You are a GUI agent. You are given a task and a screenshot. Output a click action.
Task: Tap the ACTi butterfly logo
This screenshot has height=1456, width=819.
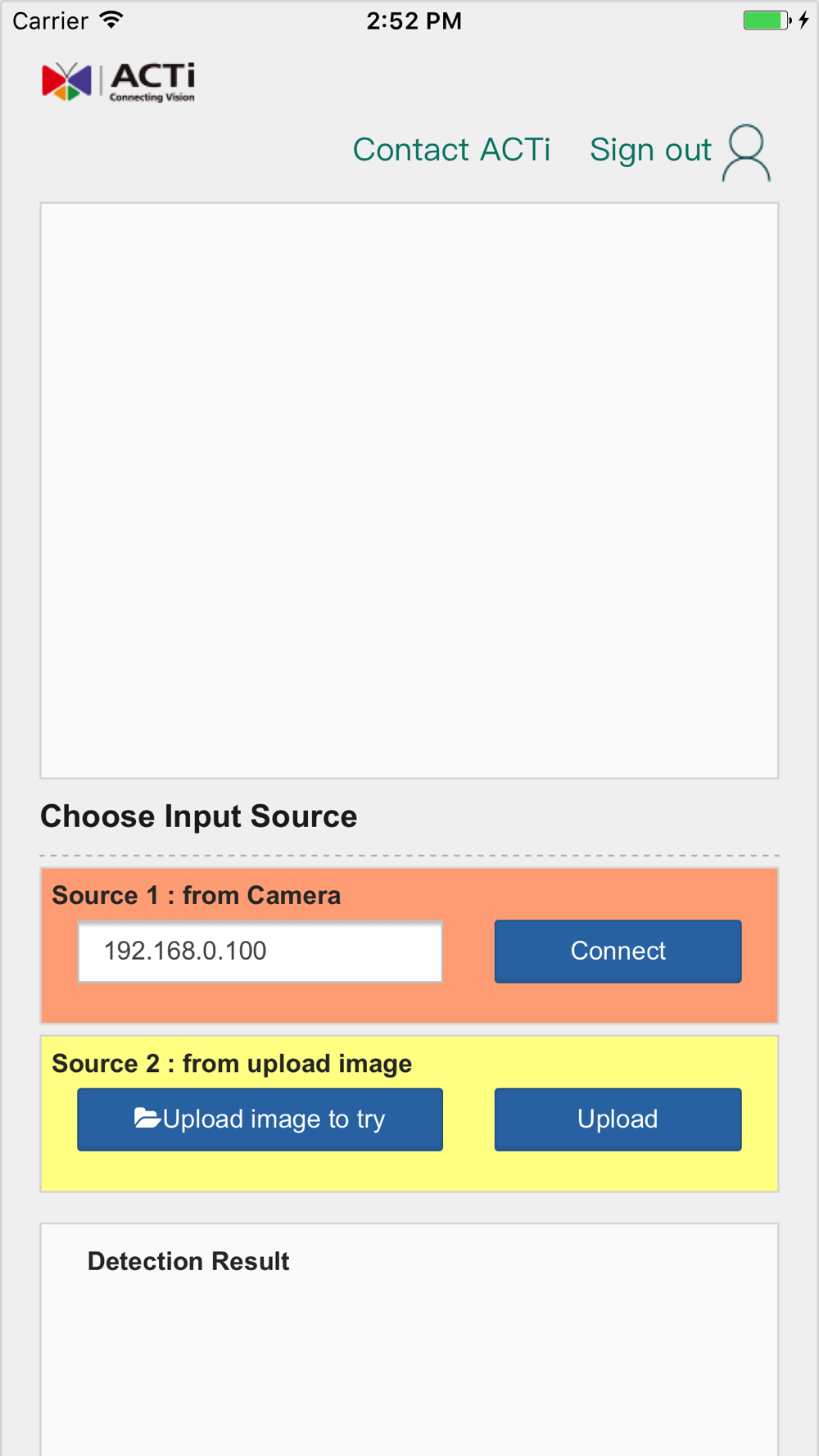[x=66, y=82]
